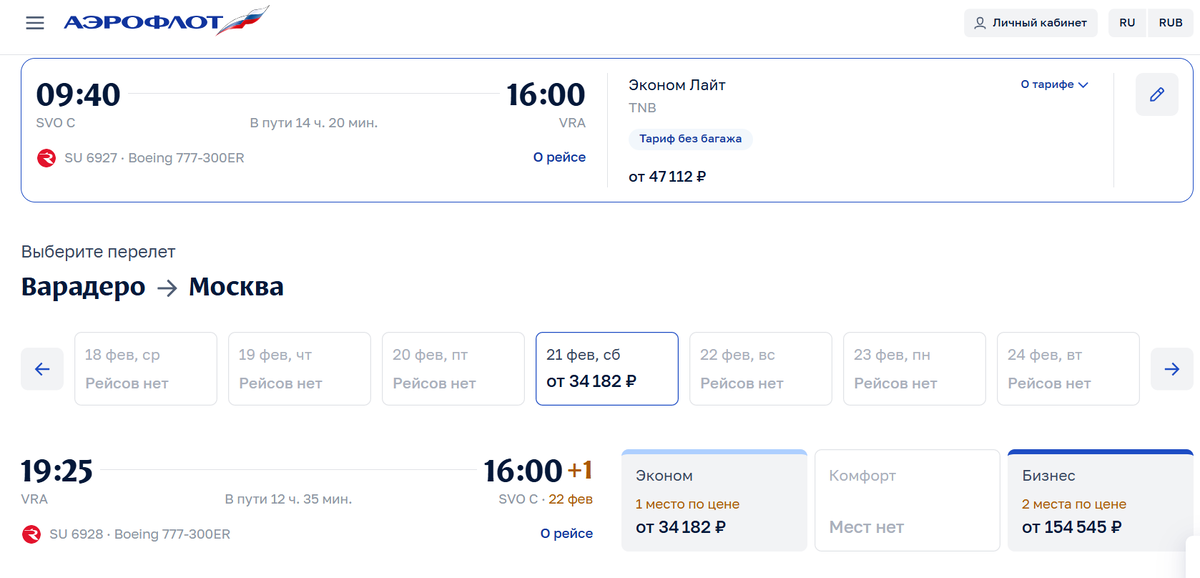
Task: Open О рейсе link for SU 6928
Action: pyautogui.click(x=566, y=534)
